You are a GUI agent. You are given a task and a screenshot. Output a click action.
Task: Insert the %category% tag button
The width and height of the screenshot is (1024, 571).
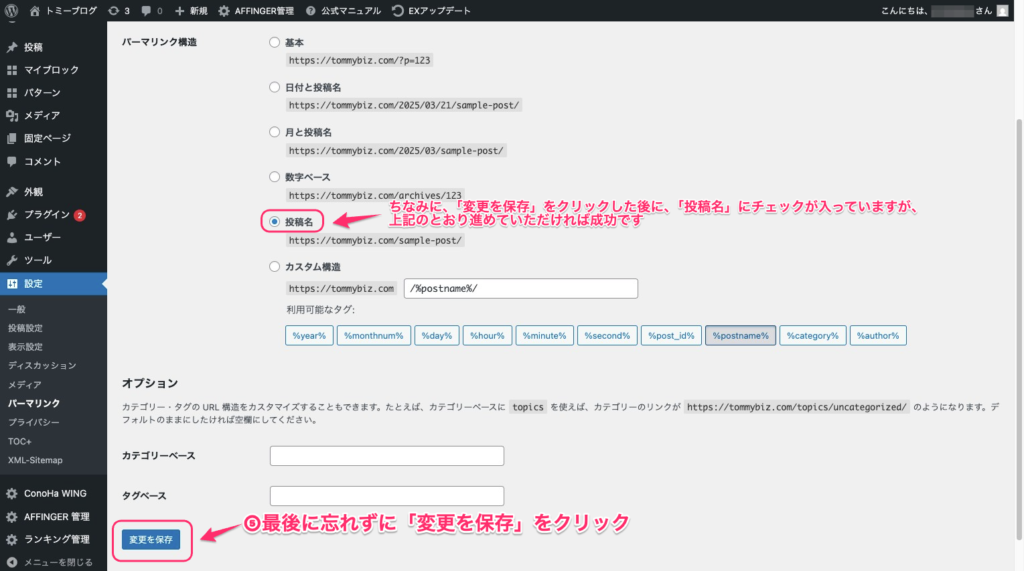813,335
